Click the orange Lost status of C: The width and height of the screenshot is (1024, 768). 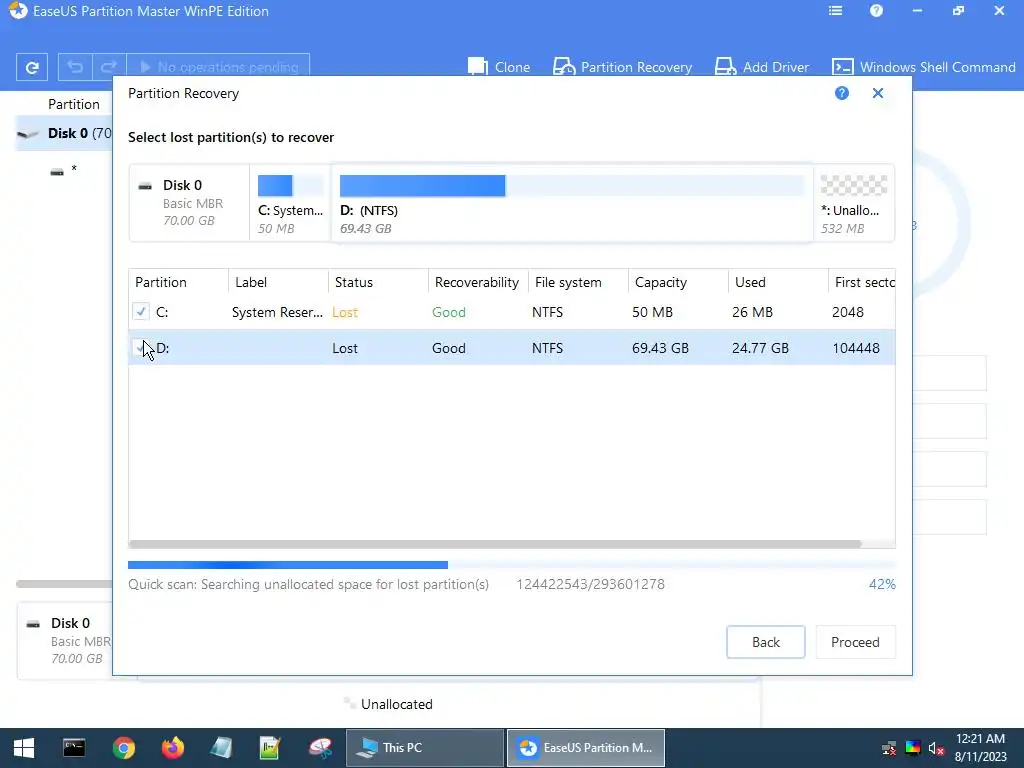point(345,312)
